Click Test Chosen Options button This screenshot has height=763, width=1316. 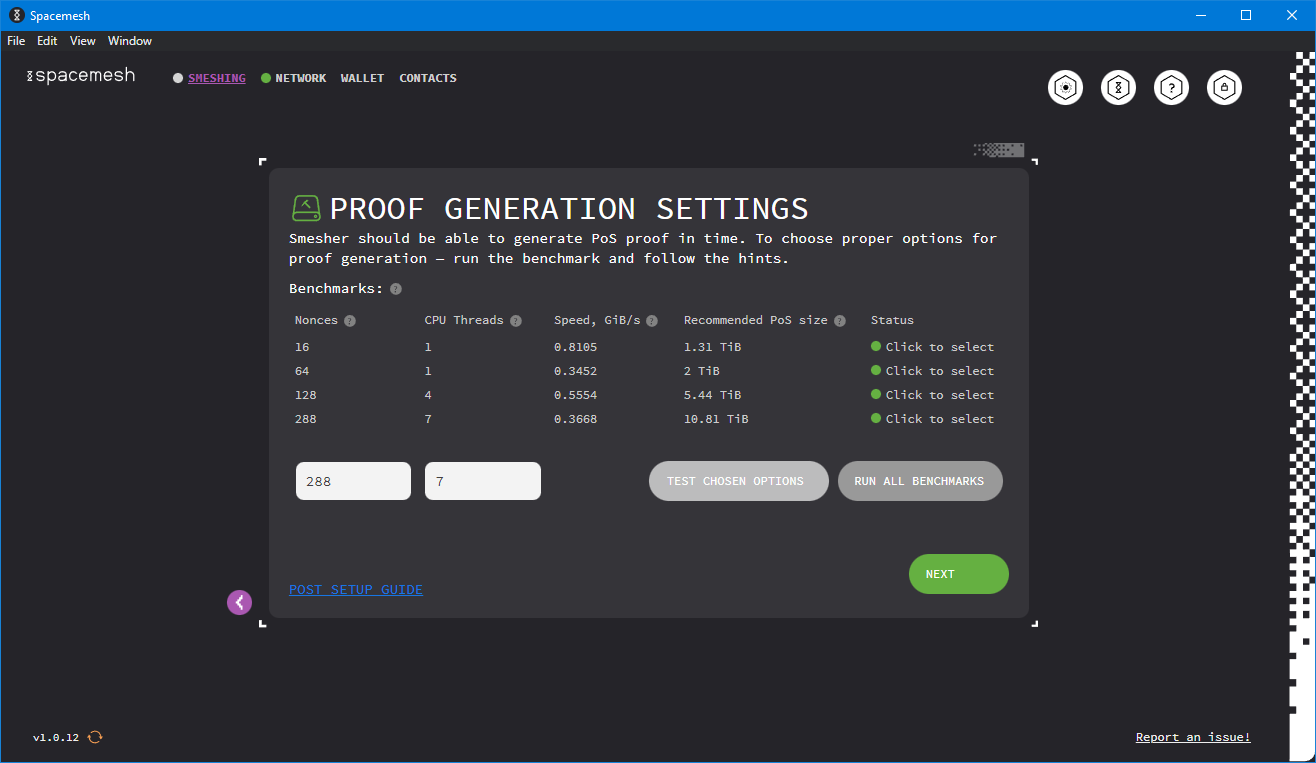pyautogui.click(x=739, y=481)
